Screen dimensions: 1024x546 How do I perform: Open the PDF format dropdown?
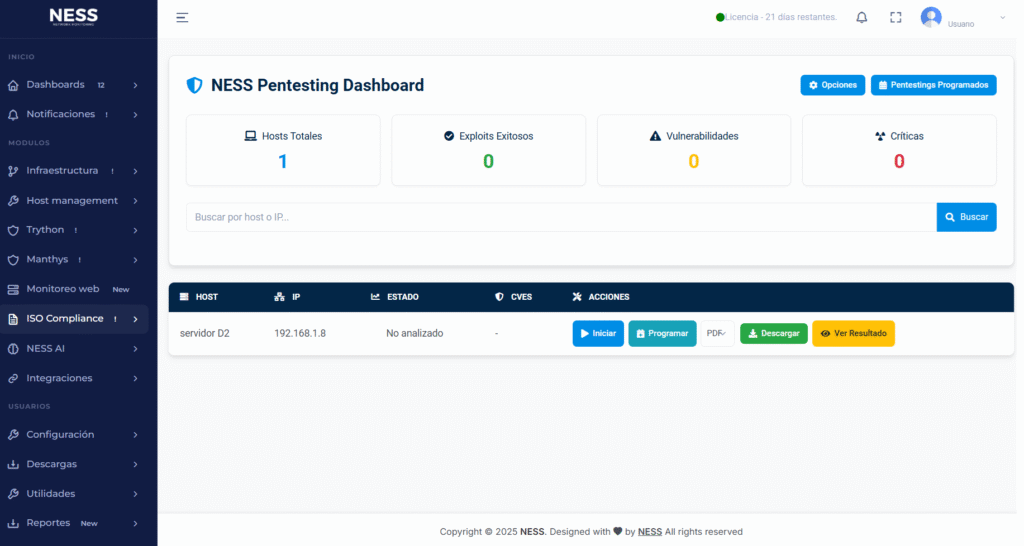pos(716,334)
